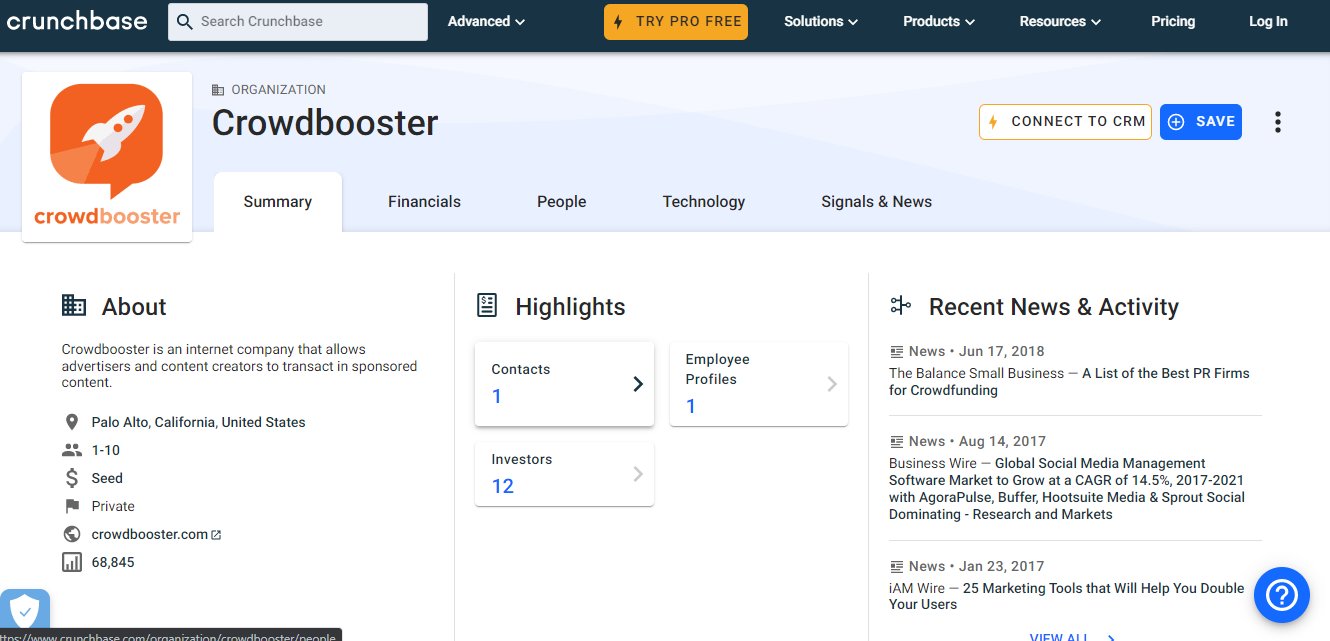The height and width of the screenshot is (641, 1330).
Task: Open the three-dot more options menu
Action: point(1277,122)
